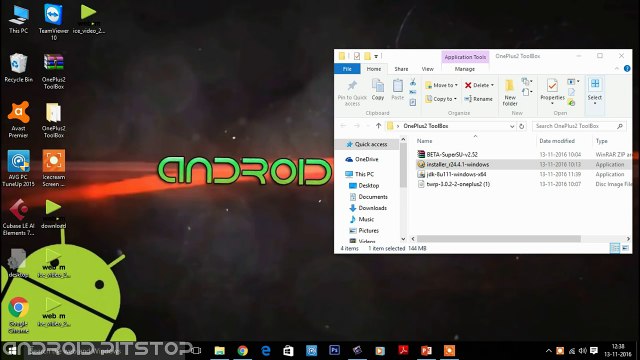Image resolution: width=640 pixels, height=360 pixels.
Task: Open Icecream Screen Recorder desktop shortcut
Action: pyautogui.click(x=53, y=169)
